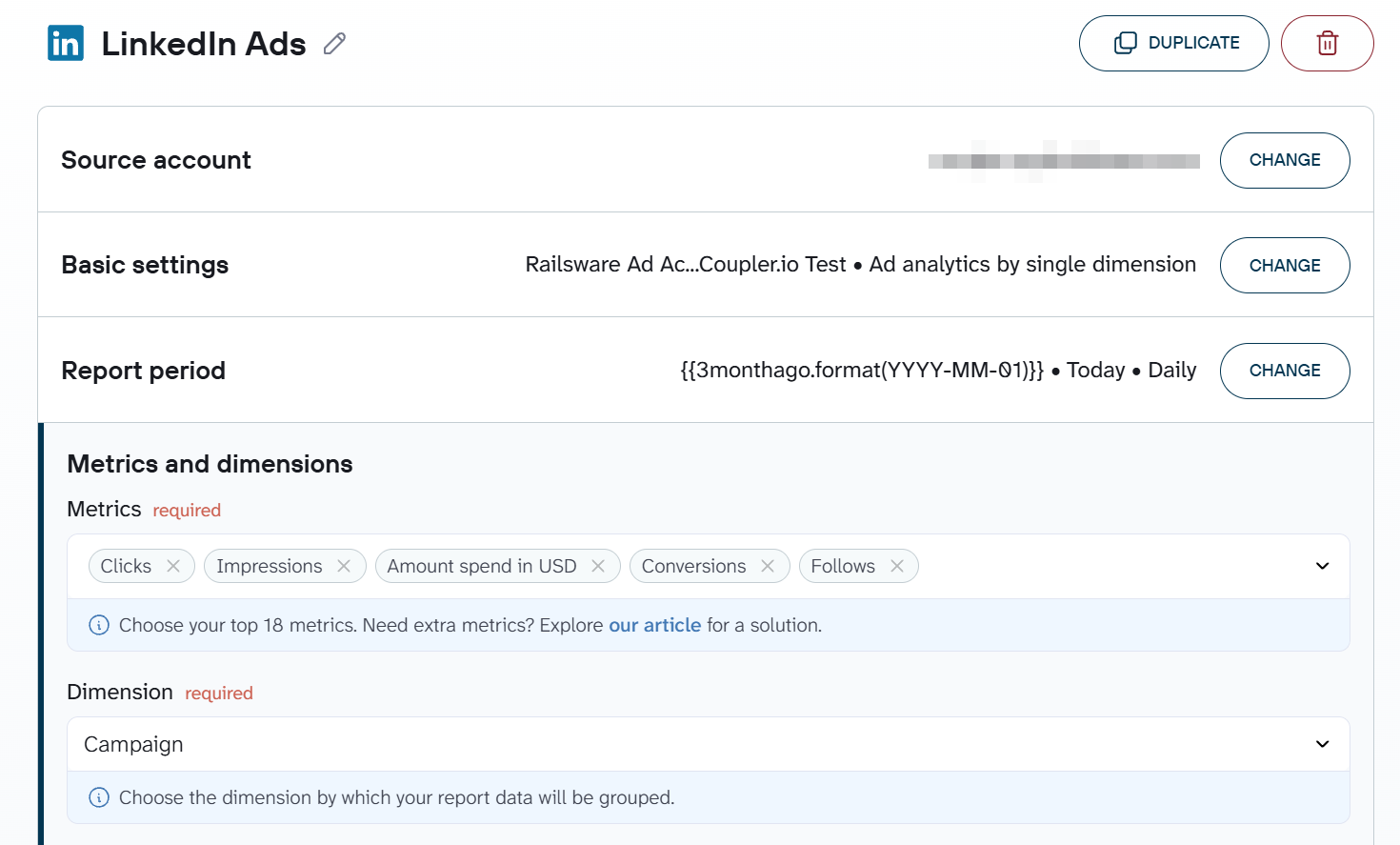Click the Impressions metric chip label

(x=270, y=566)
